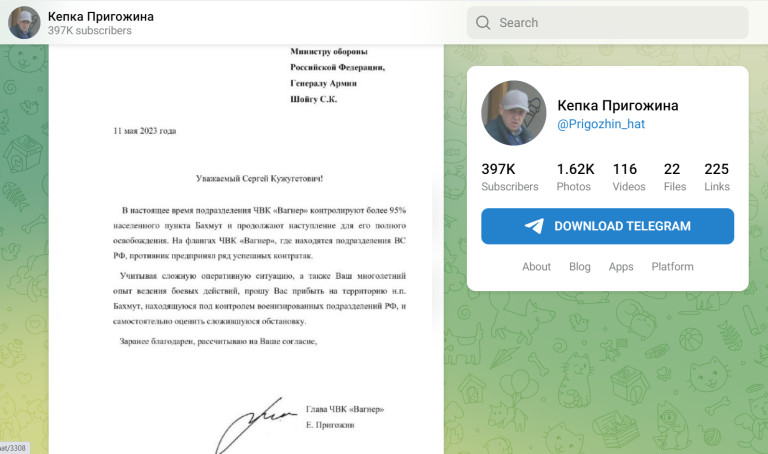Screen dimensions: 768x454
Task: Open the Apps footer link
Action: point(621,266)
